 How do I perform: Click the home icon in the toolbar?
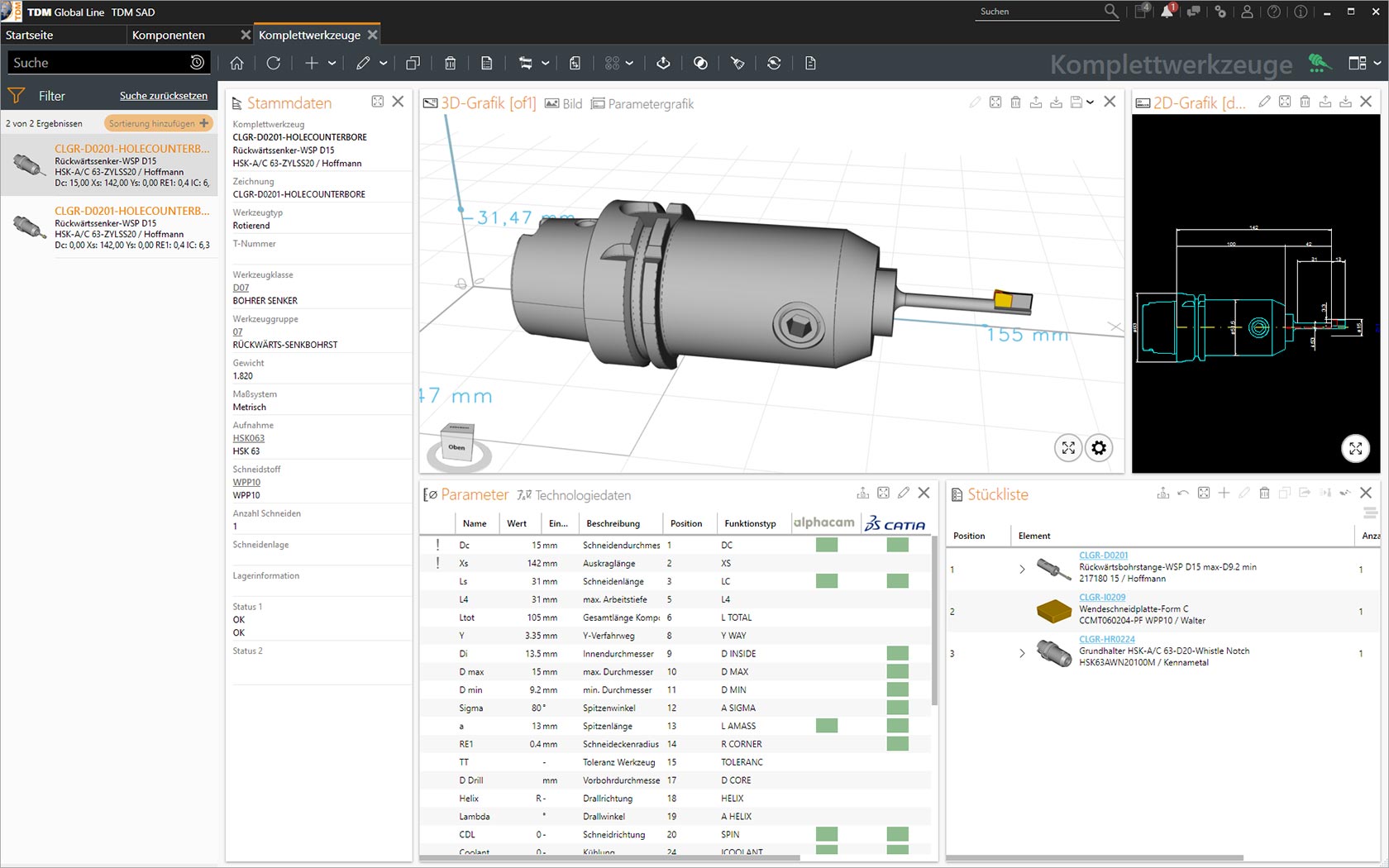[x=236, y=63]
